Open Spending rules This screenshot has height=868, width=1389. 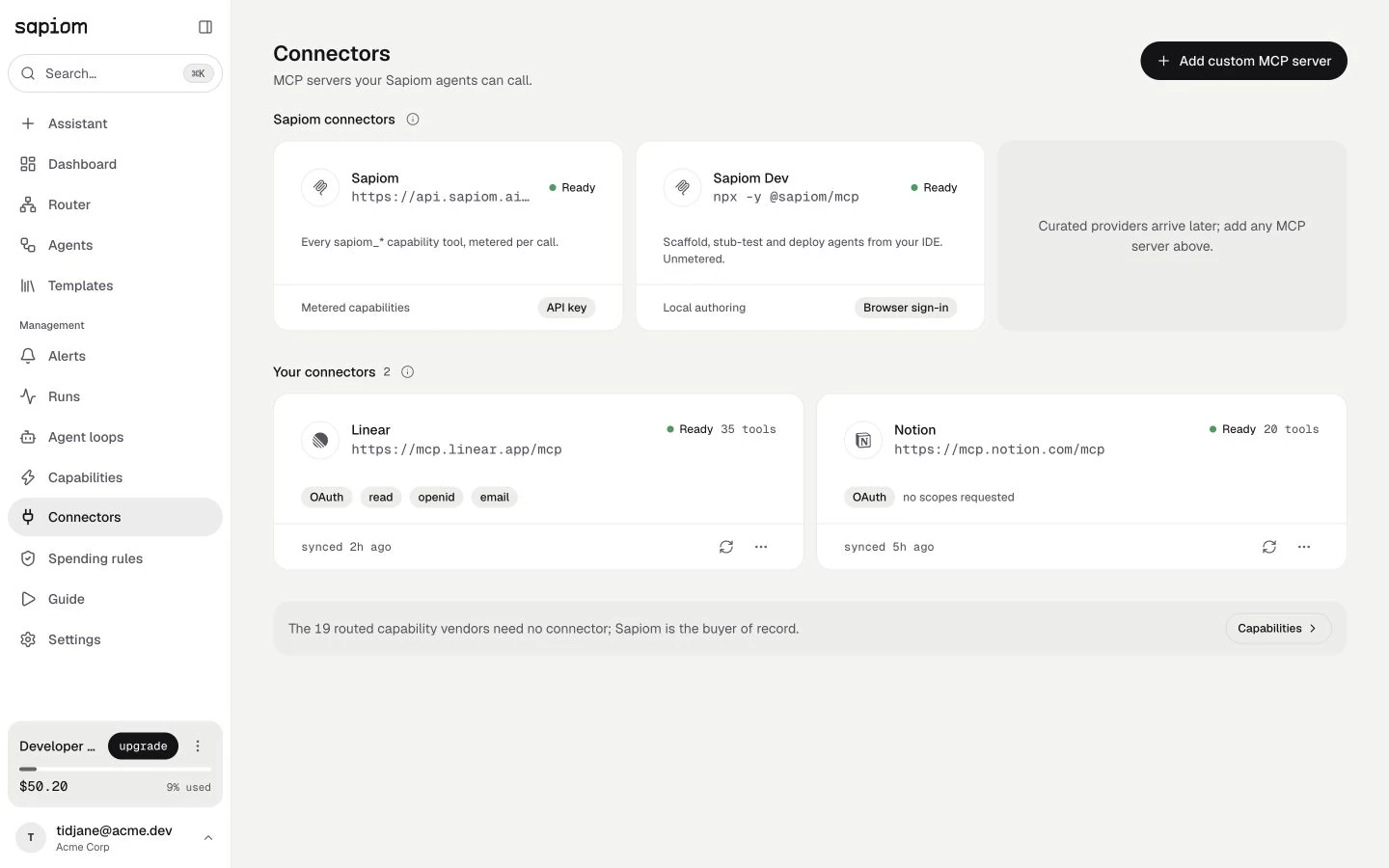(x=115, y=558)
